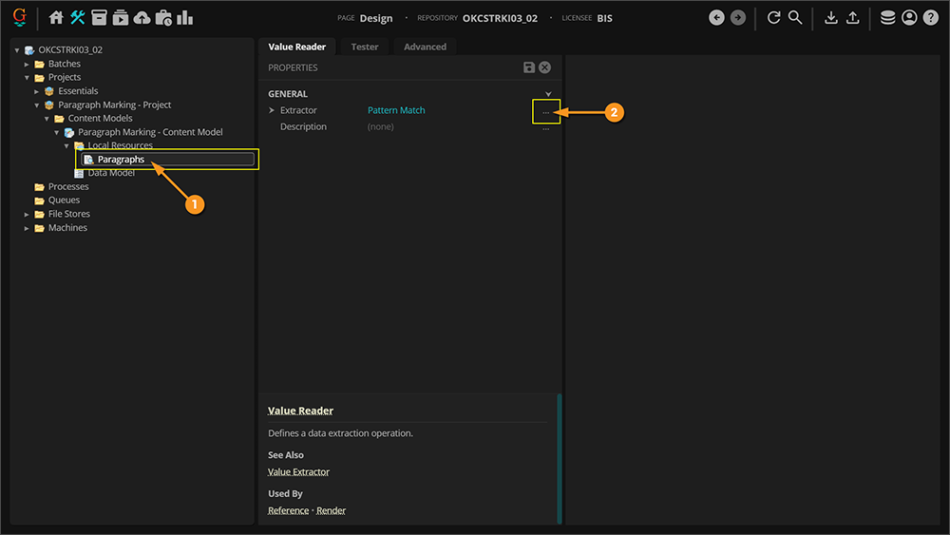Click the database stack icon
This screenshot has width=950, height=535.
pyautogui.click(x=887, y=18)
